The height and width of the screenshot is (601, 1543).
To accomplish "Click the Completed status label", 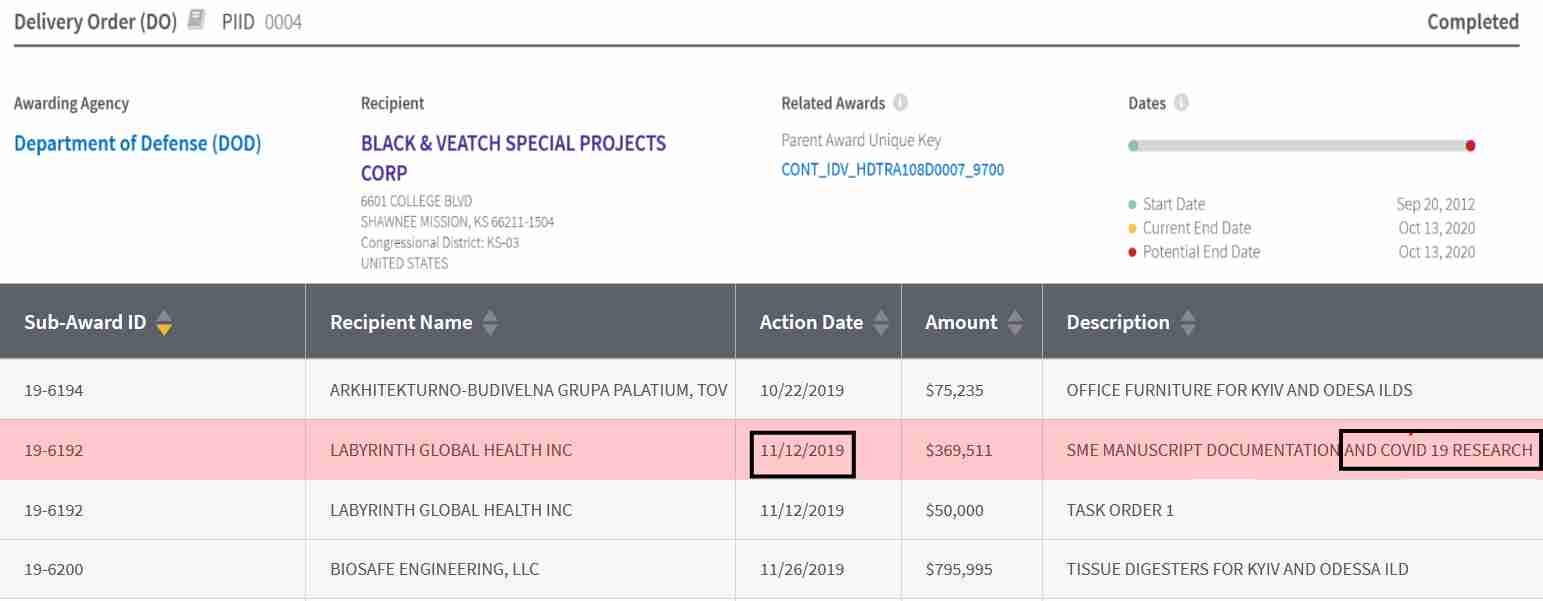I will click(1473, 21).
